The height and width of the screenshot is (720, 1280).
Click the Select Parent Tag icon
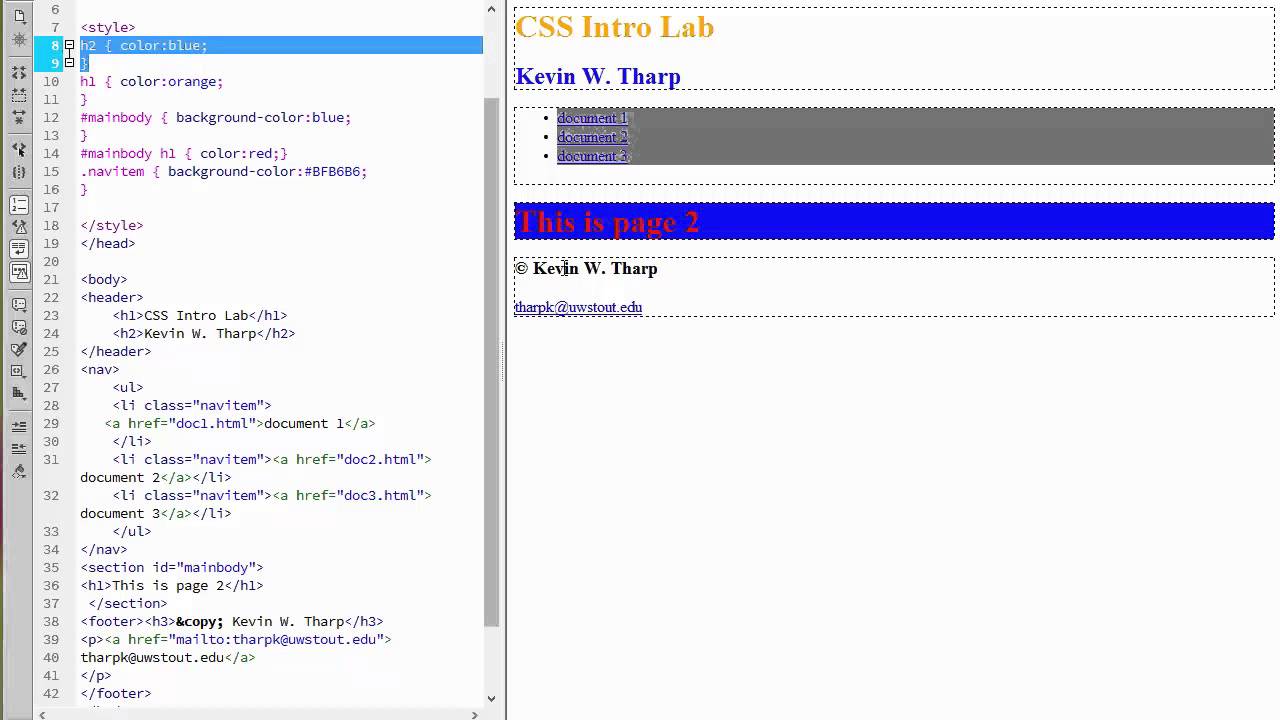pos(19,149)
